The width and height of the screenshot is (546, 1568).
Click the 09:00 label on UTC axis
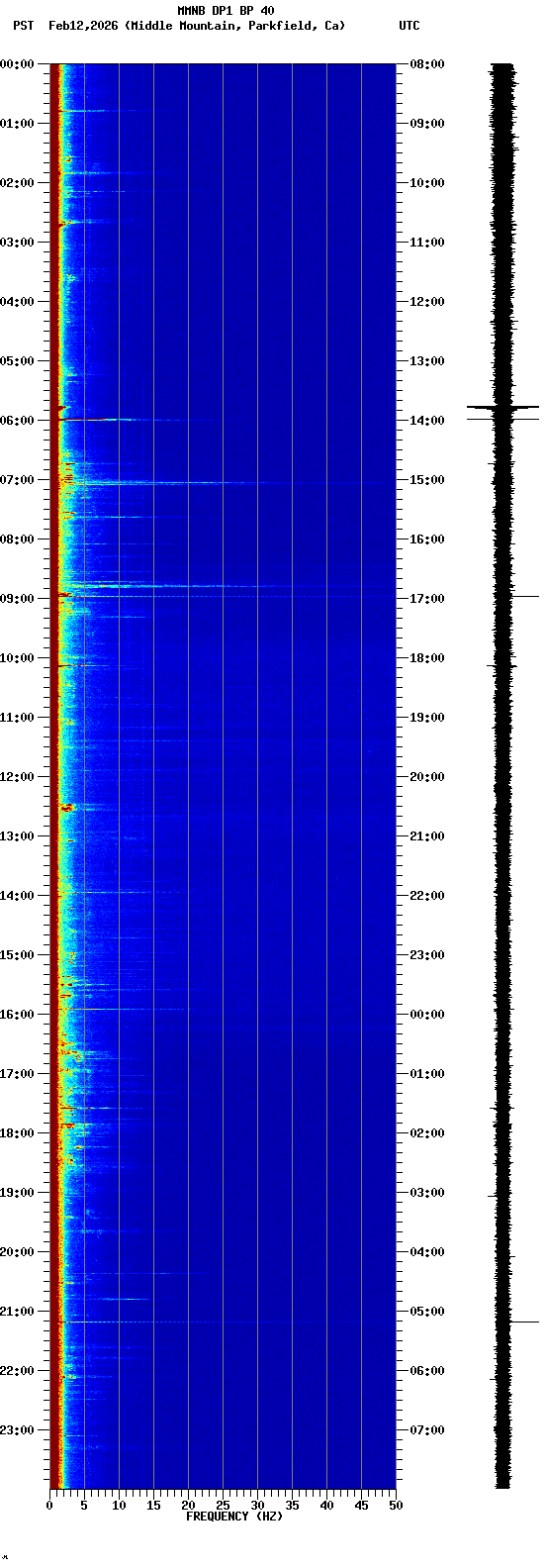pos(427,124)
